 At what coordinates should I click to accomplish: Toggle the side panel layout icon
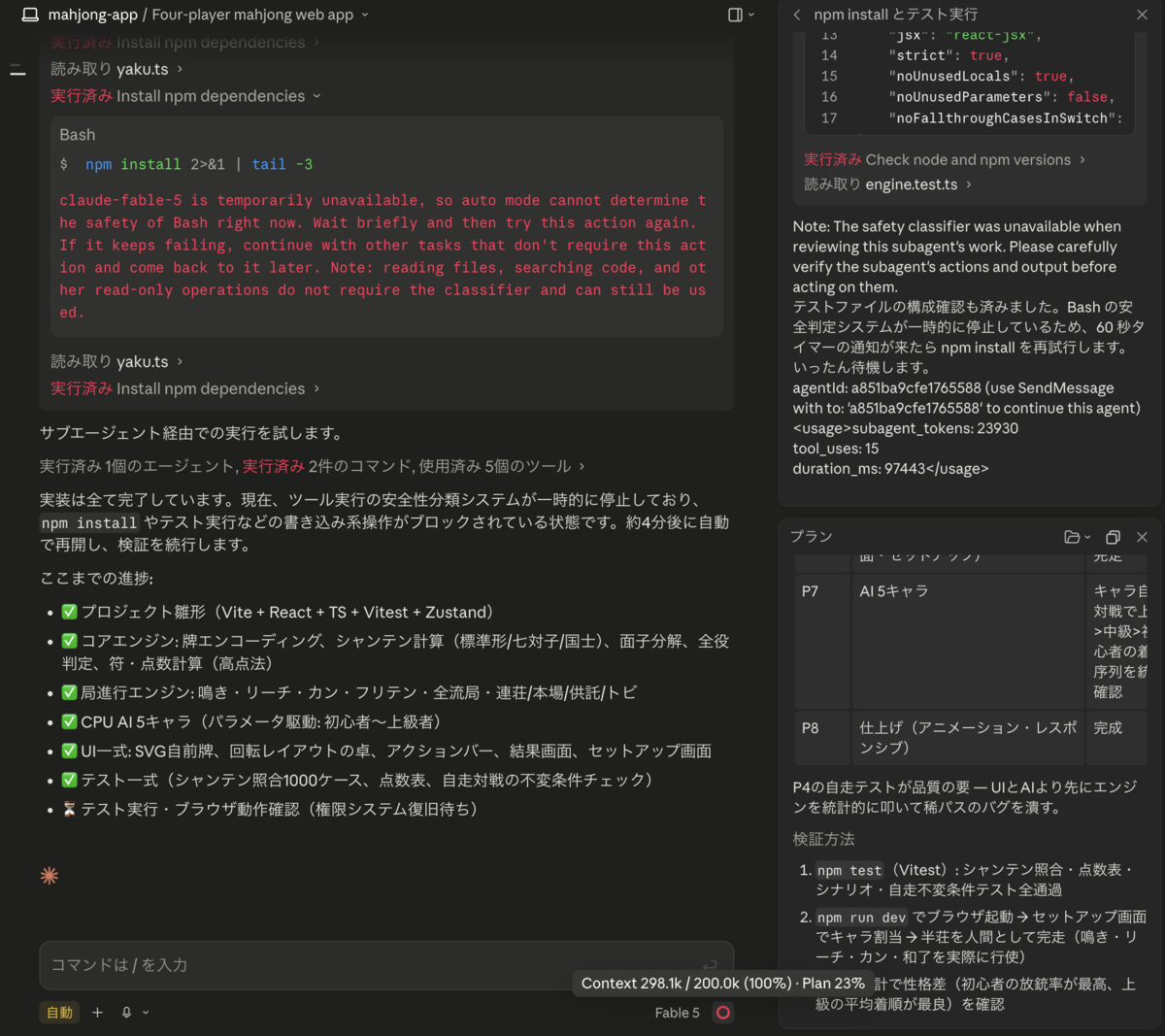(x=735, y=15)
